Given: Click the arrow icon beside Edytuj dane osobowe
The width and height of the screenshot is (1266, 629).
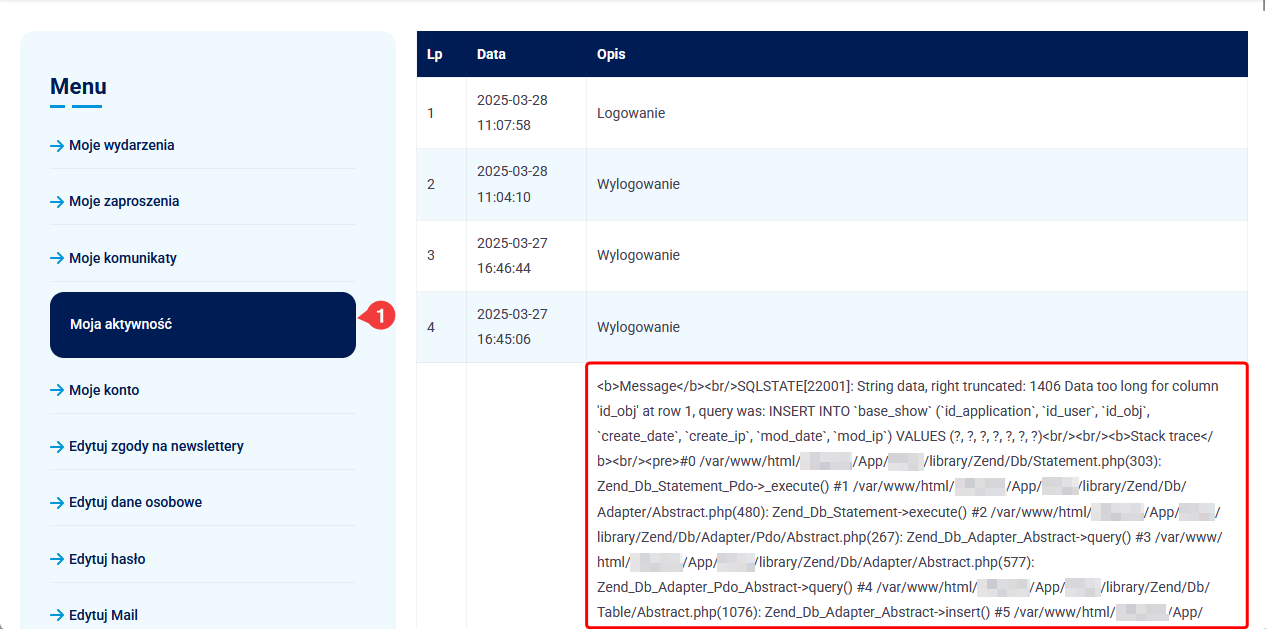Looking at the screenshot, I should tap(57, 503).
